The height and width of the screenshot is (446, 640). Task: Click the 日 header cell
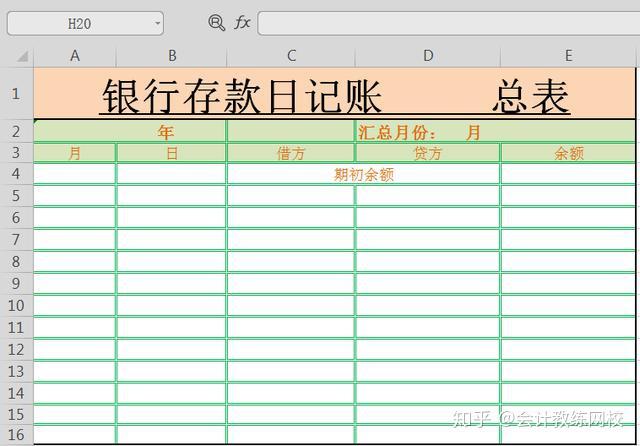point(171,153)
